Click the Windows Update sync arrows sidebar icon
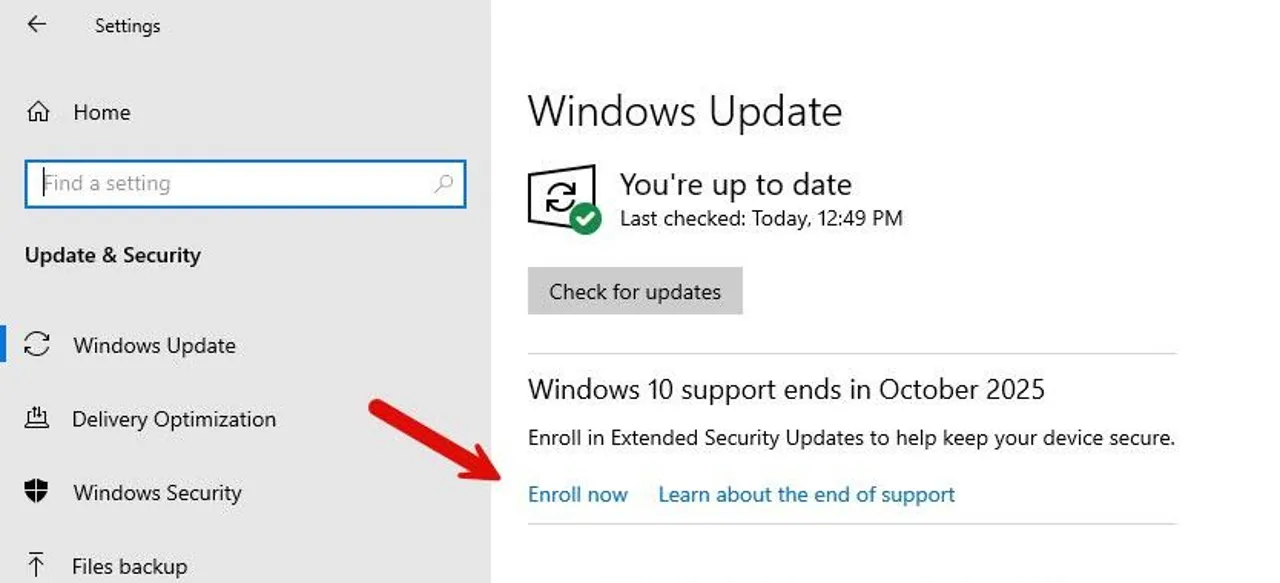 pyautogui.click(x=37, y=345)
